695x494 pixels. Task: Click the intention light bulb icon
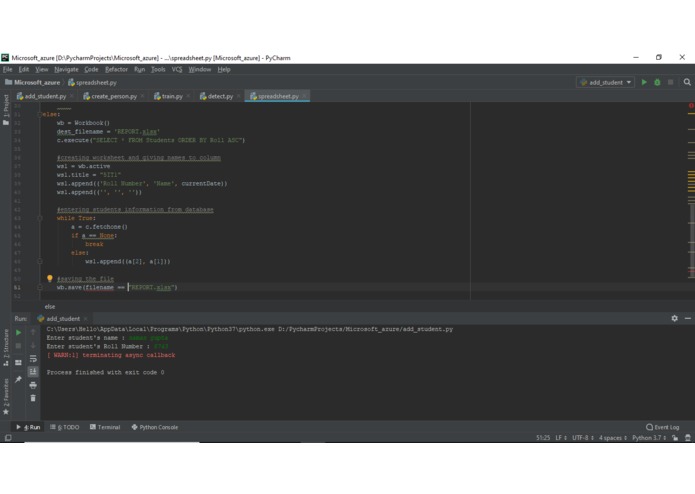[50, 278]
